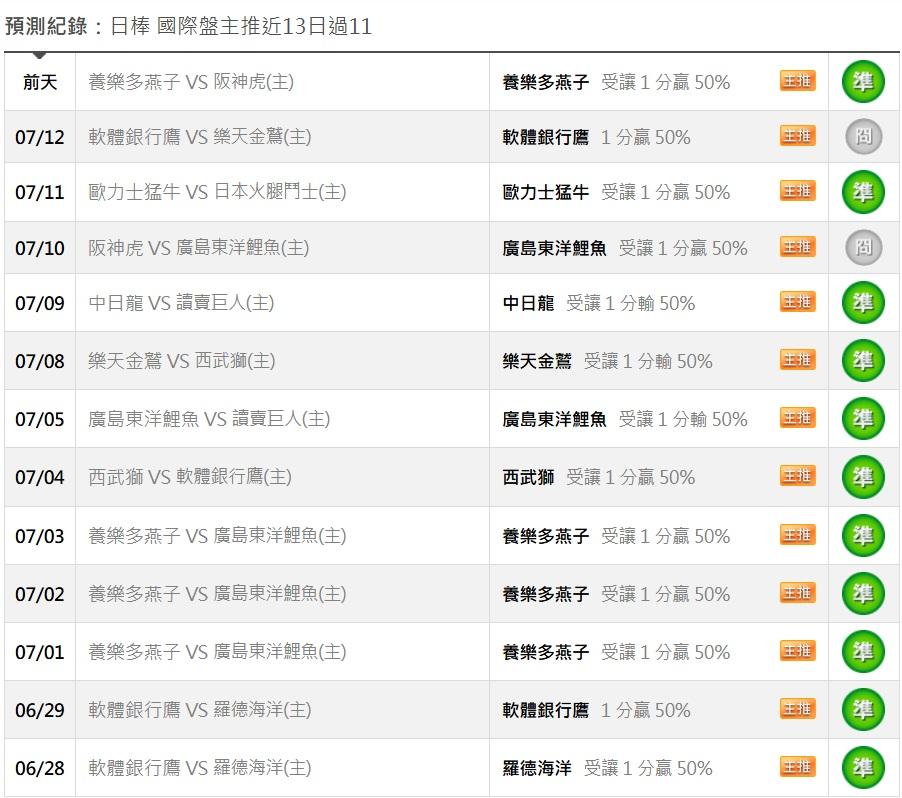
Task: Click the prediction 歐力士猛牛 受讓 1 分贏 50%
Action: 616,192
